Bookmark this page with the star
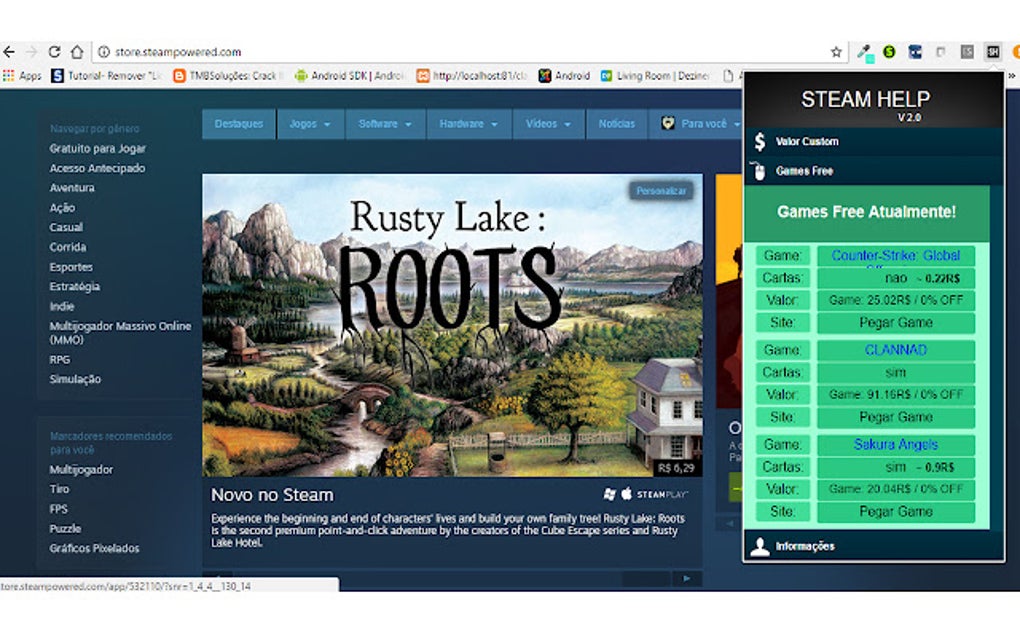This screenshot has height=638, width=1020. pyautogui.click(x=836, y=52)
